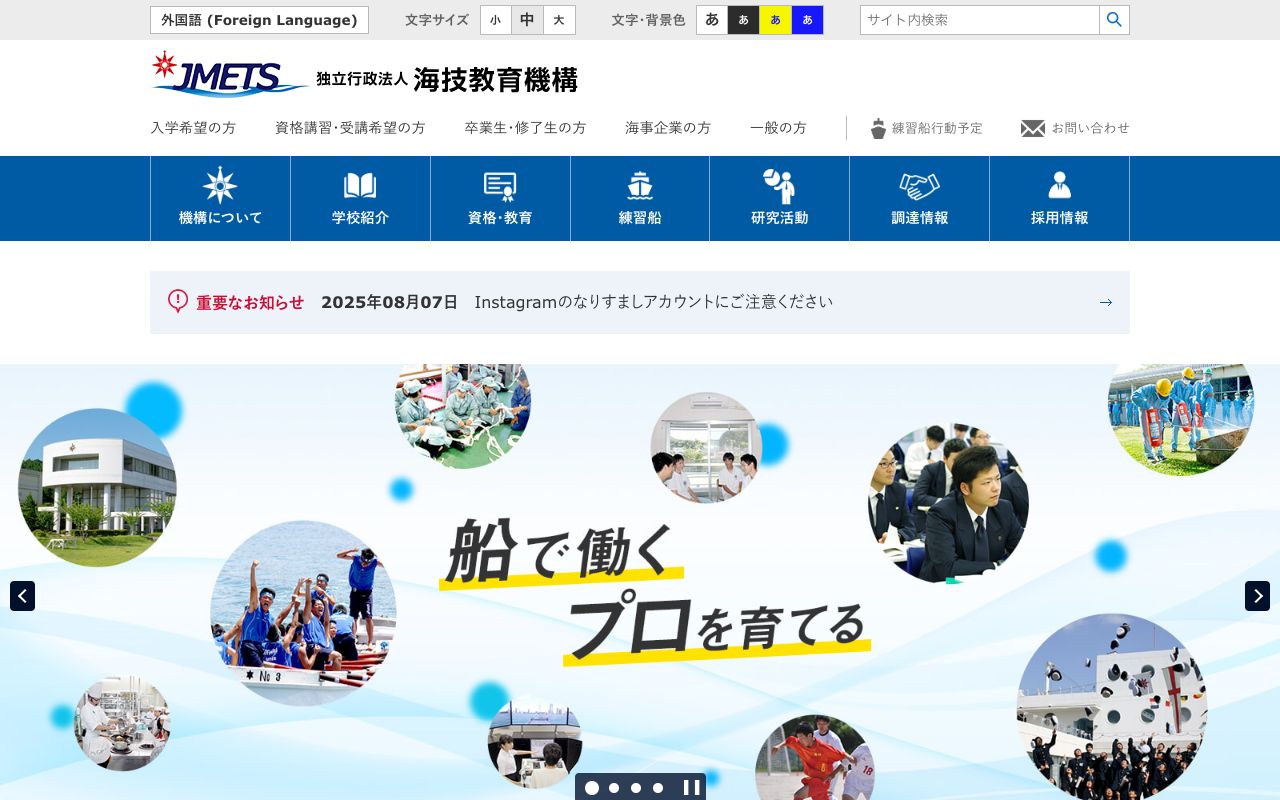The image size is (1280, 800).
Task: Click the 研究活動 presenter icon
Action: tap(780, 186)
